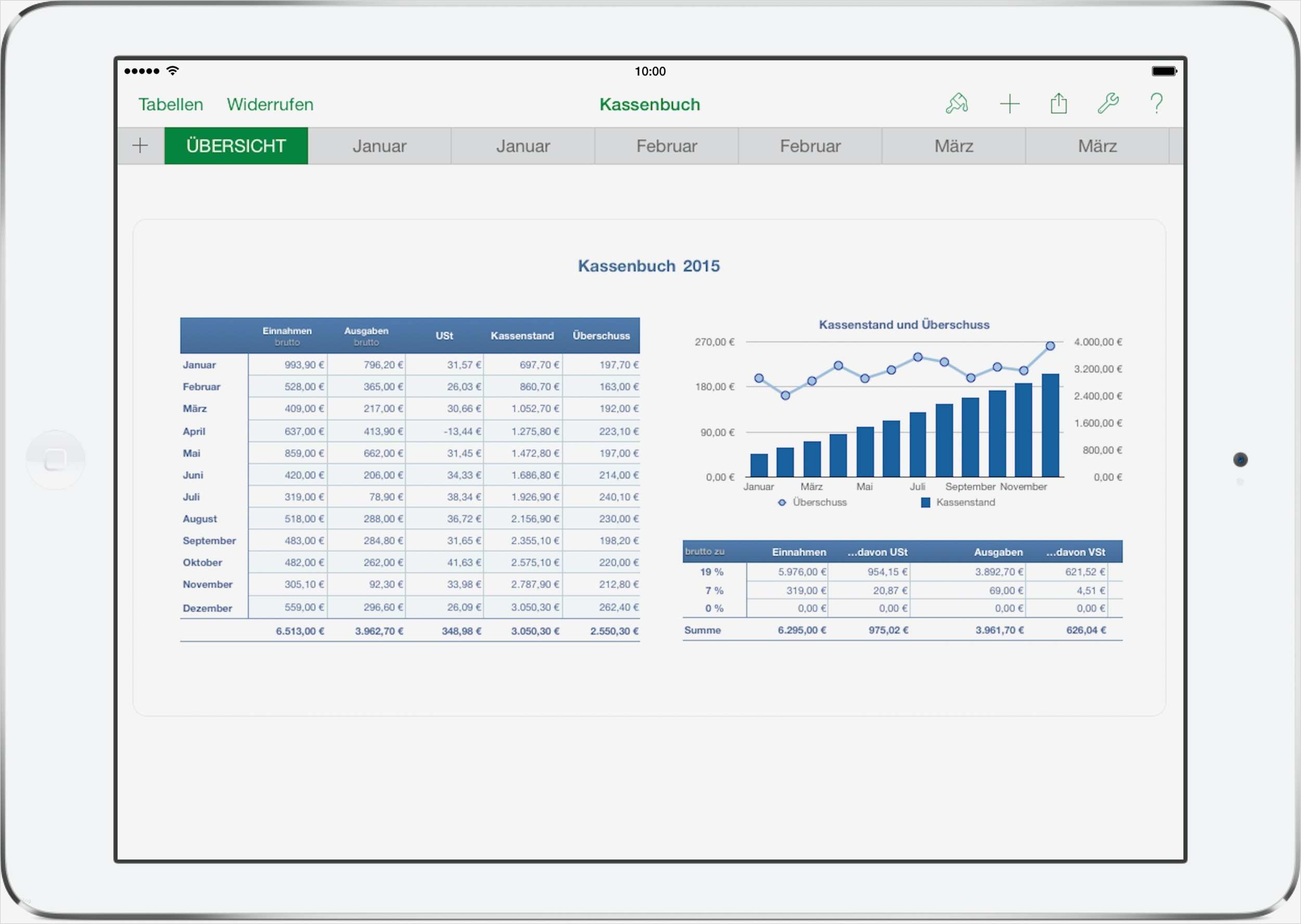The height and width of the screenshot is (924, 1301).
Task: Open the first Februar sheet tab
Action: click(x=667, y=146)
